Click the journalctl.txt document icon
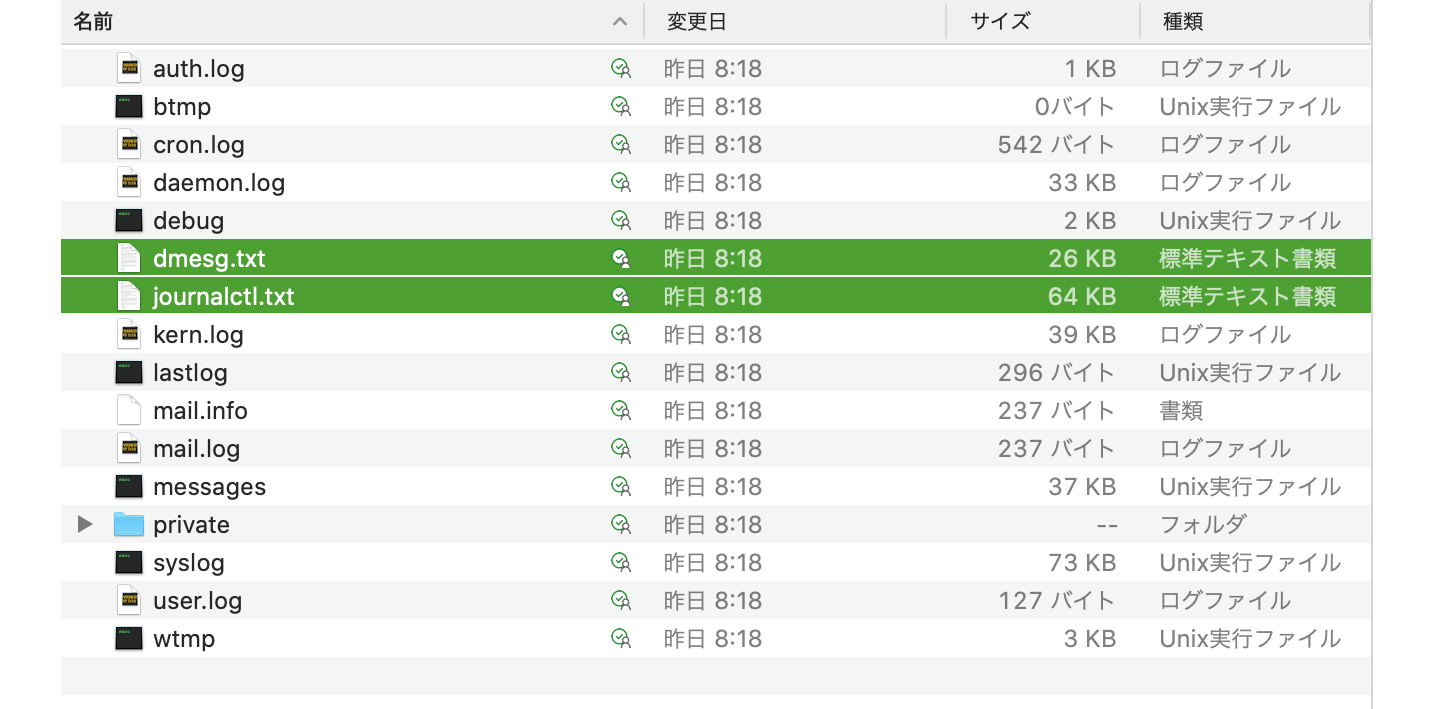1440x709 pixels. (x=128, y=297)
